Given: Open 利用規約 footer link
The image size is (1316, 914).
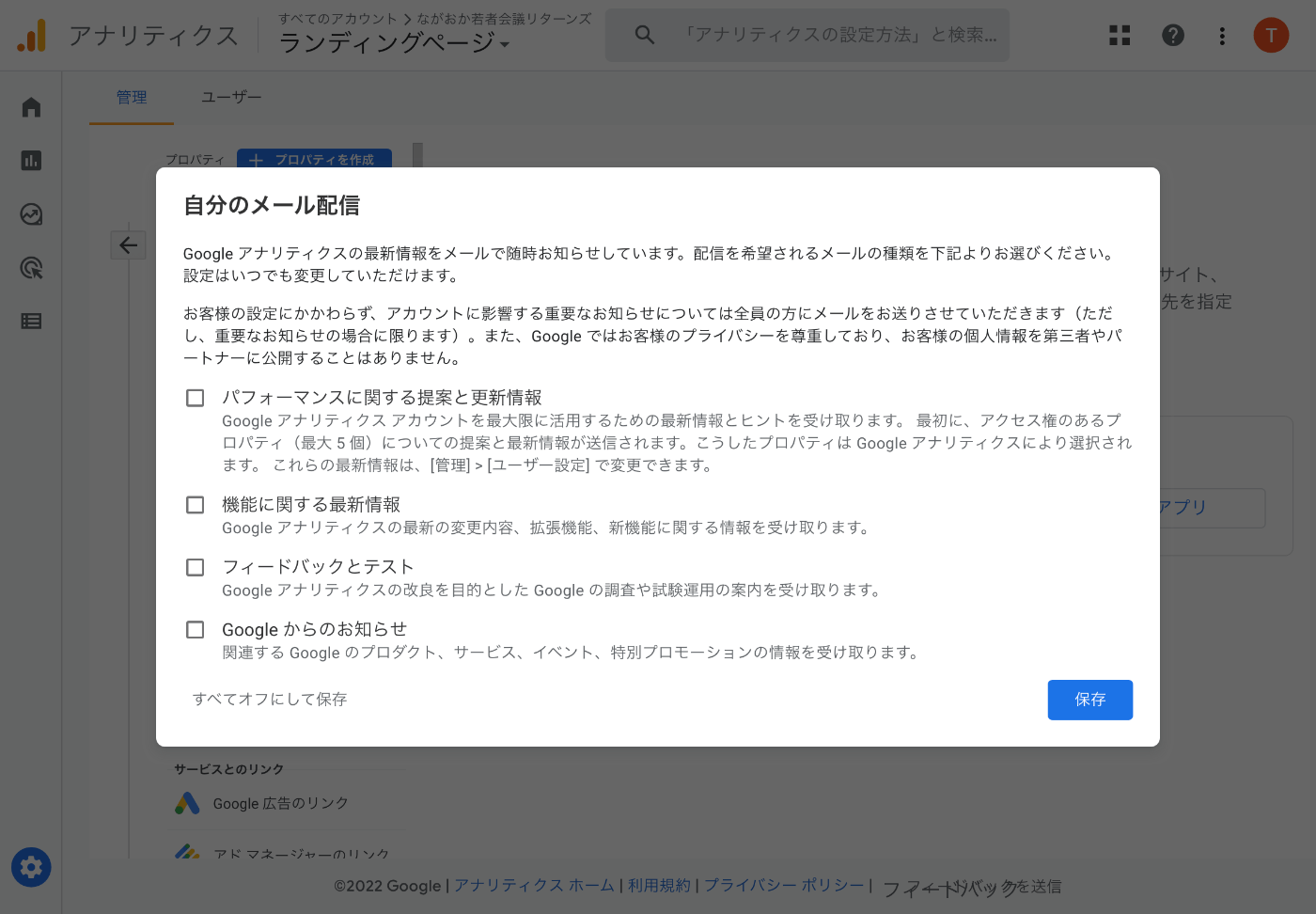Looking at the screenshot, I should pos(659,886).
